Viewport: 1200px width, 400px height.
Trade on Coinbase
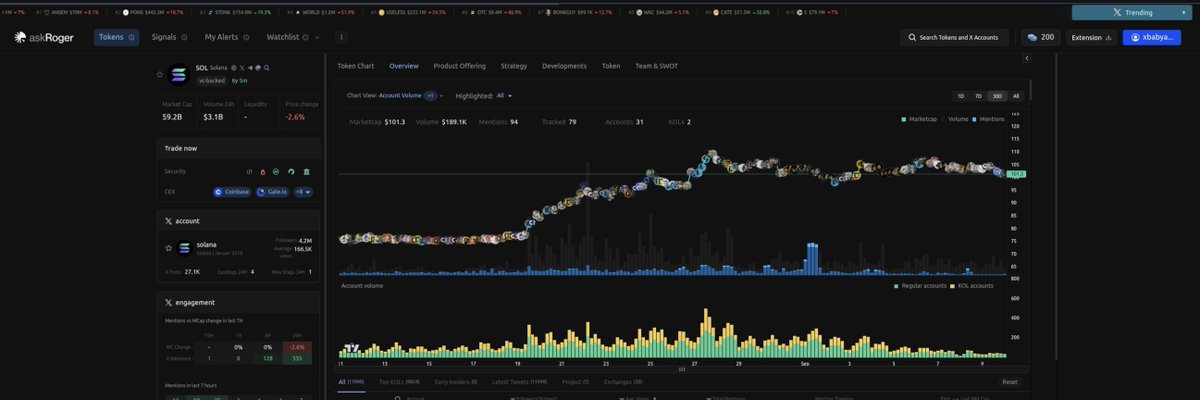point(232,191)
